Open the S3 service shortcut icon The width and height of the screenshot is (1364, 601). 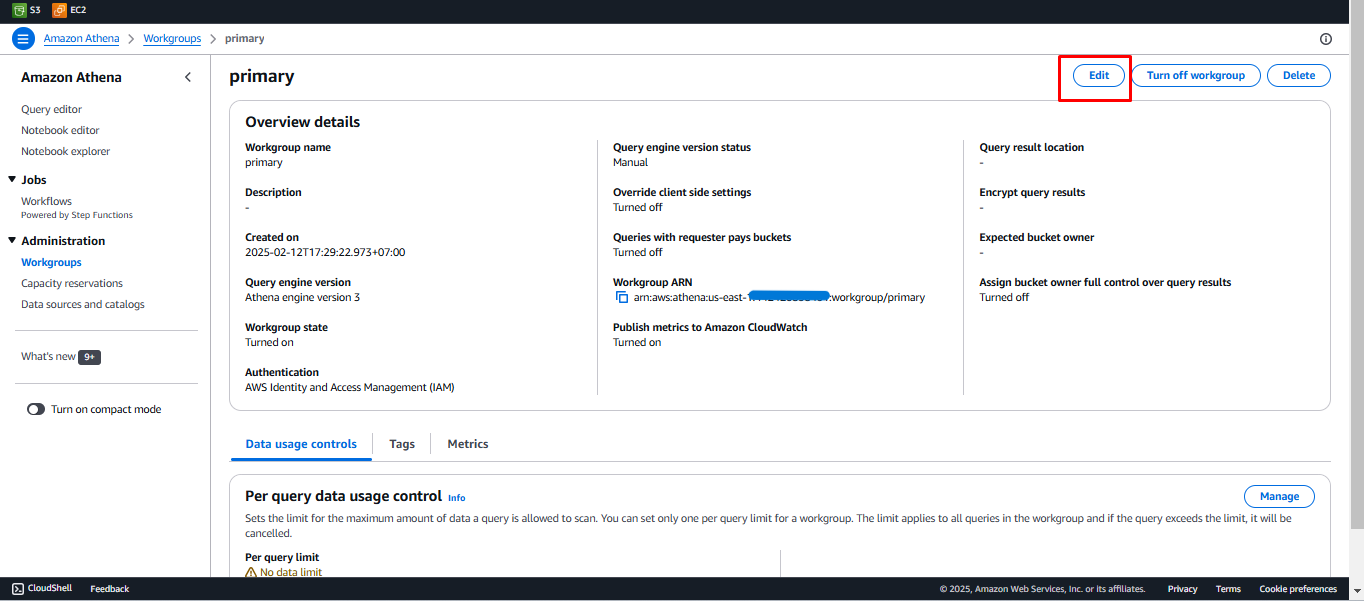pos(19,10)
